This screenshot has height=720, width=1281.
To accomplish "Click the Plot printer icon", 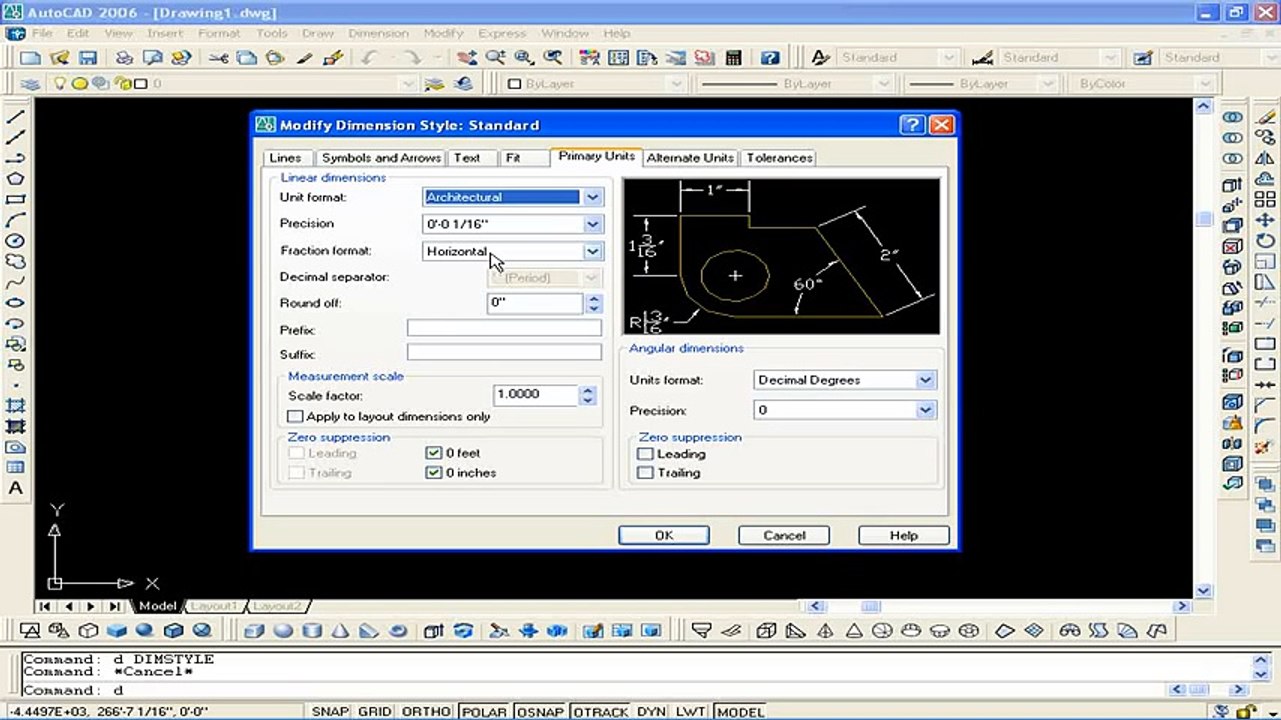I will point(124,58).
